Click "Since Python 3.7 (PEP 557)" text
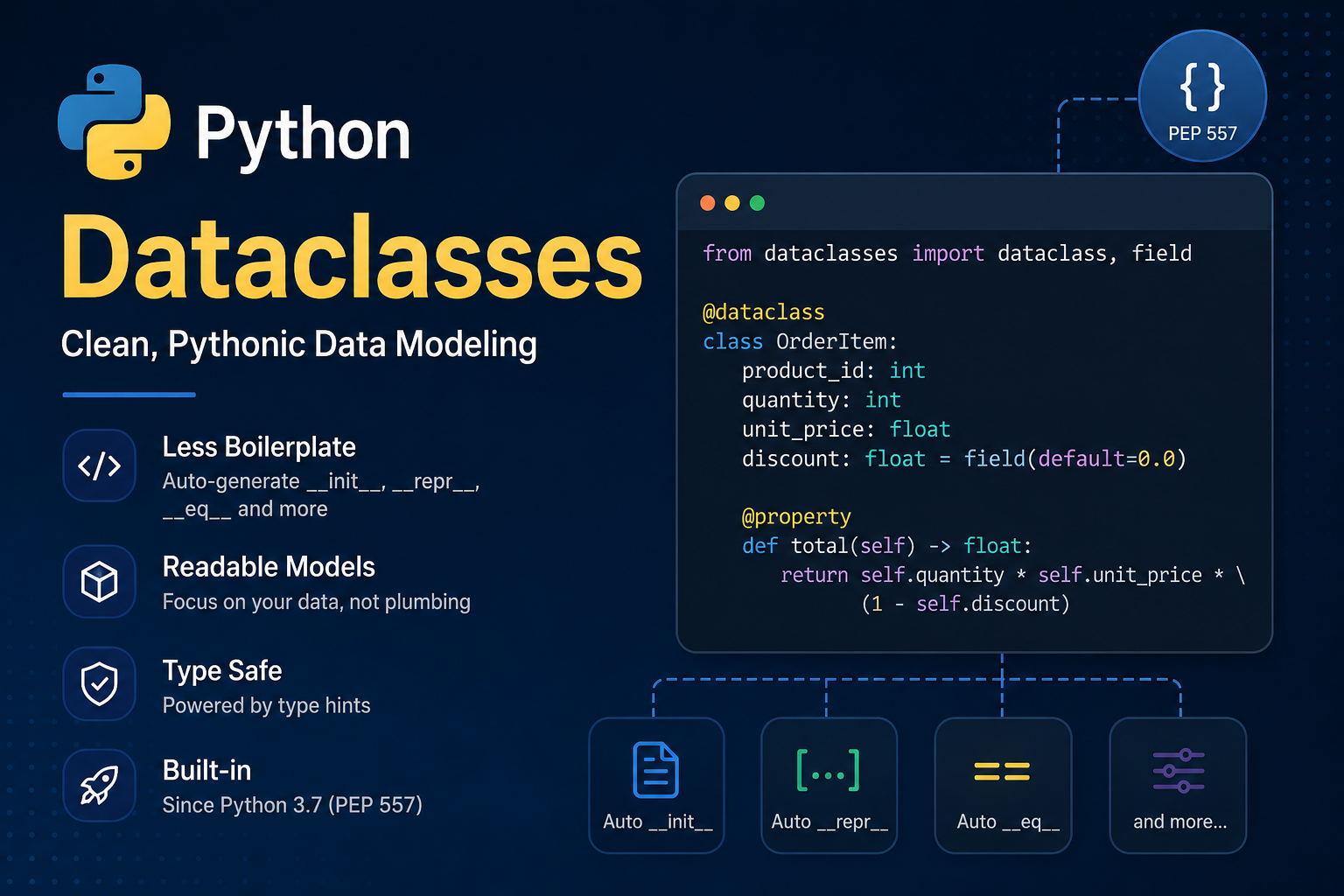Screen dimensions: 1344x896 point(292,805)
